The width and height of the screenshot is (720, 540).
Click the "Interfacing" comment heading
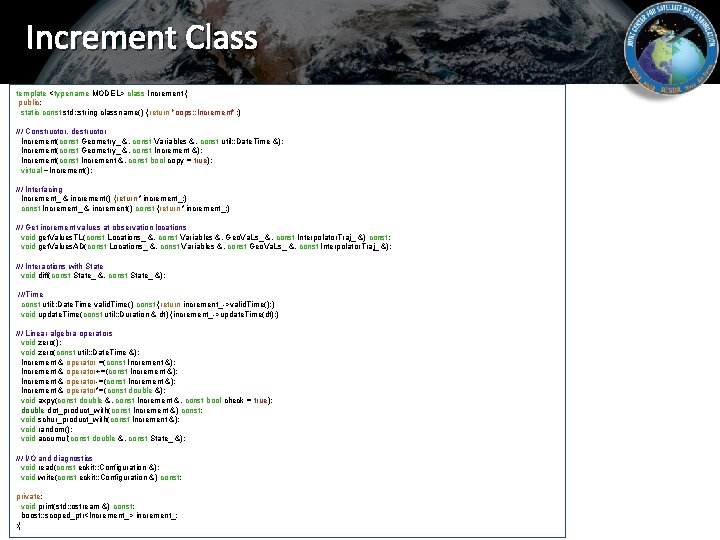pyautogui.click(x=39, y=189)
